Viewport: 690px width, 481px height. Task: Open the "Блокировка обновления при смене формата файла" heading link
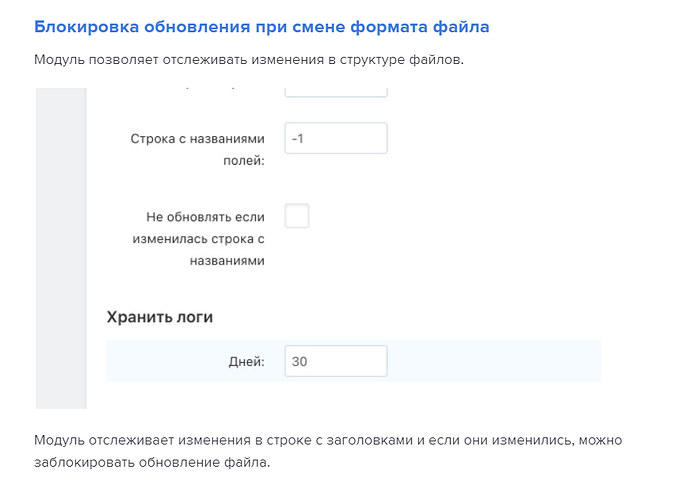tap(261, 27)
